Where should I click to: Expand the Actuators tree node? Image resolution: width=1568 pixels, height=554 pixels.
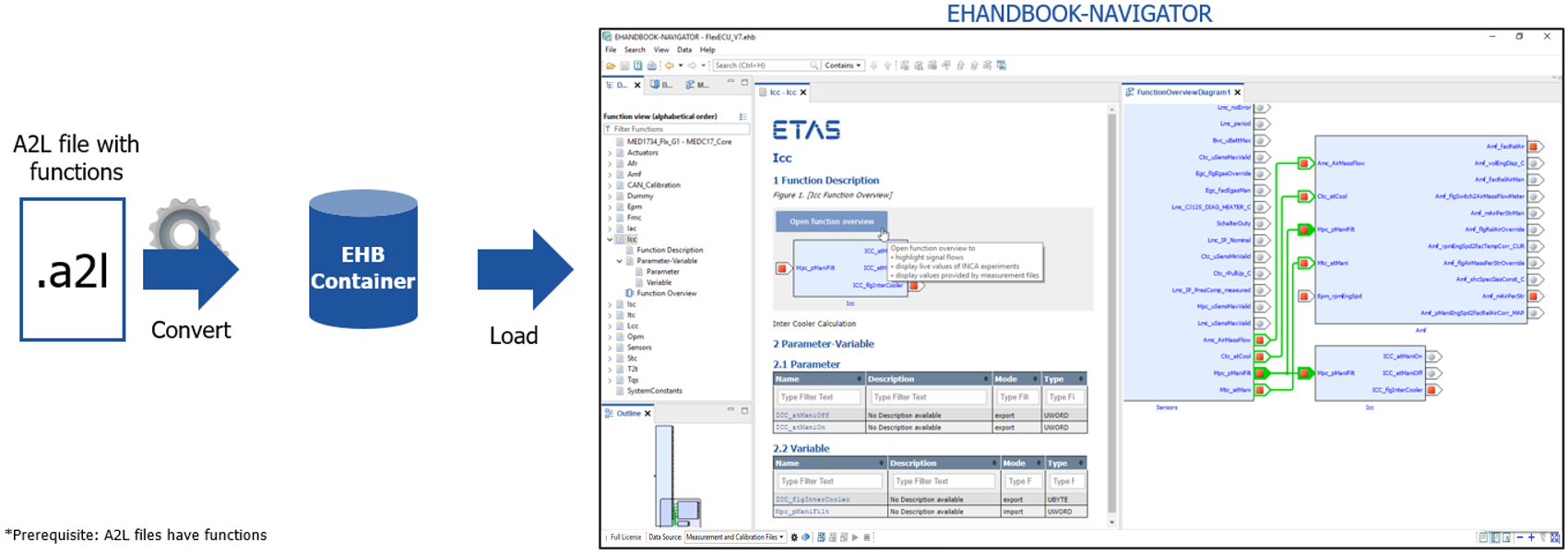coord(610,153)
